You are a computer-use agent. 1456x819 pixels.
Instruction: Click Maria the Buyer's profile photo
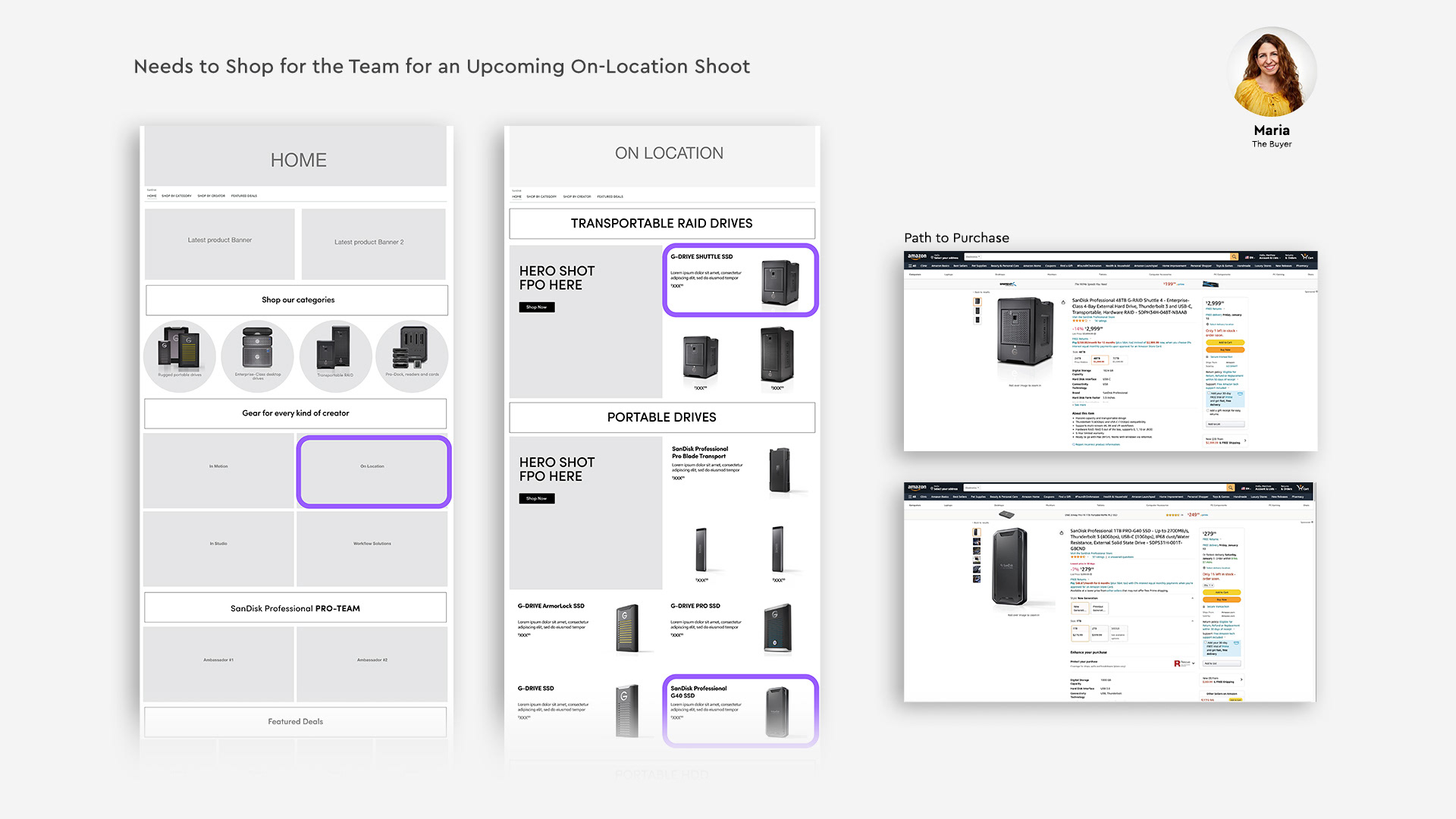point(1272,72)
